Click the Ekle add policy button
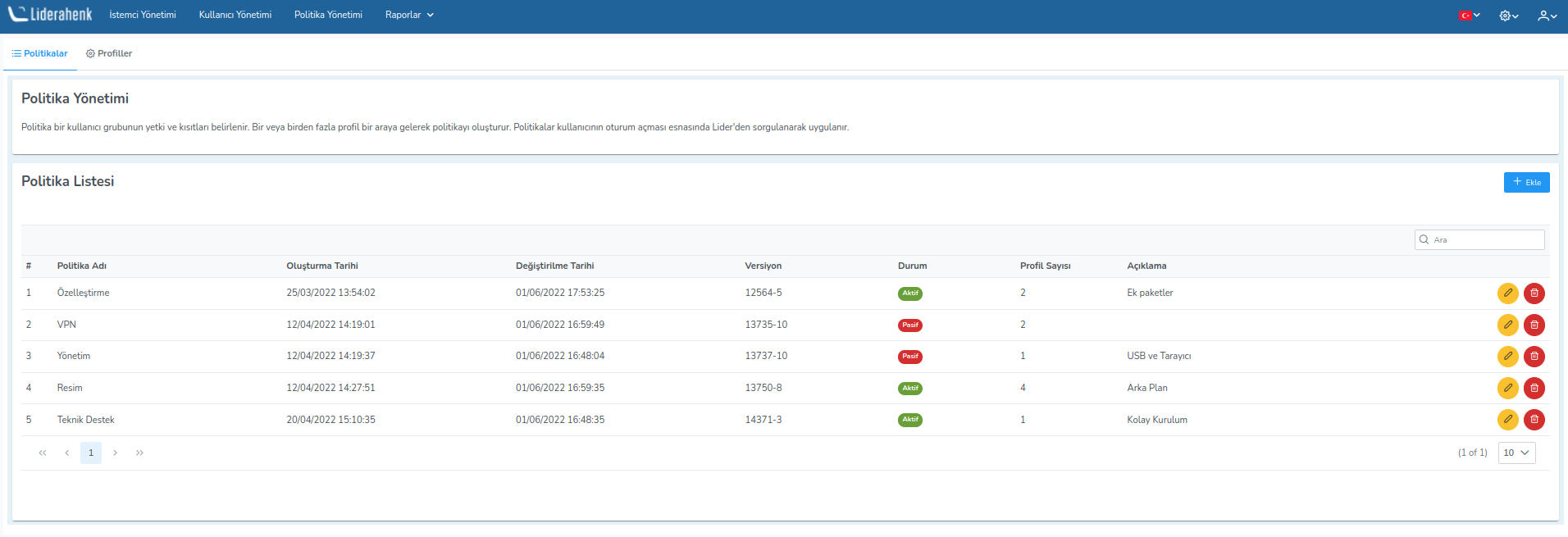 point(1526,182)
